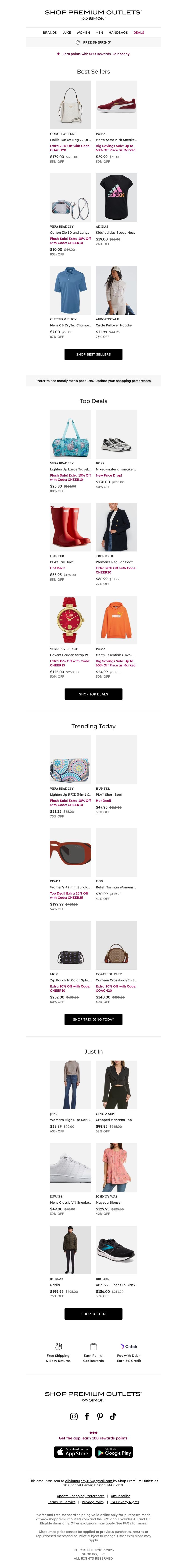Click the Free Shipping box icon

pyautogui.click(x=58, y=1346)
